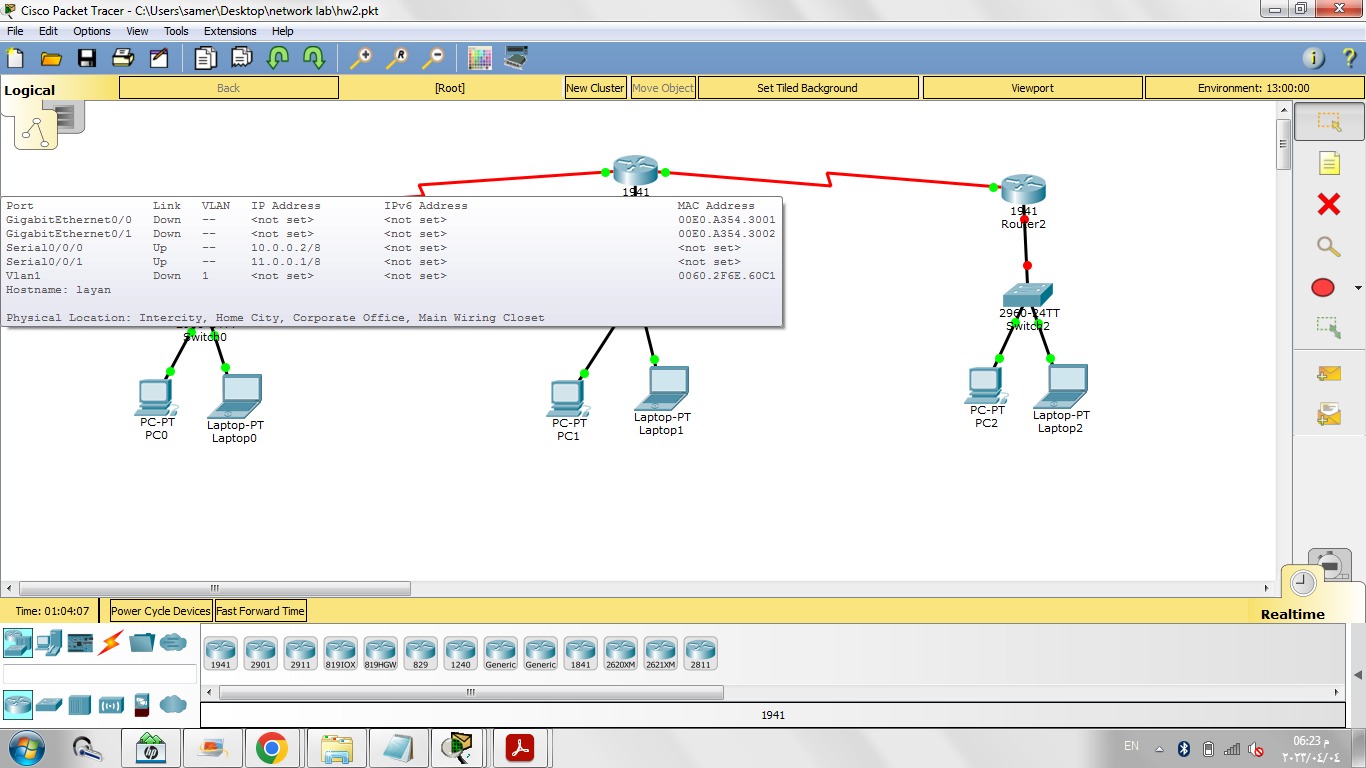Screen dimensions: 1366x768
Task: Undo the last action with the green arrow
Action: click(x=277, y=58)
